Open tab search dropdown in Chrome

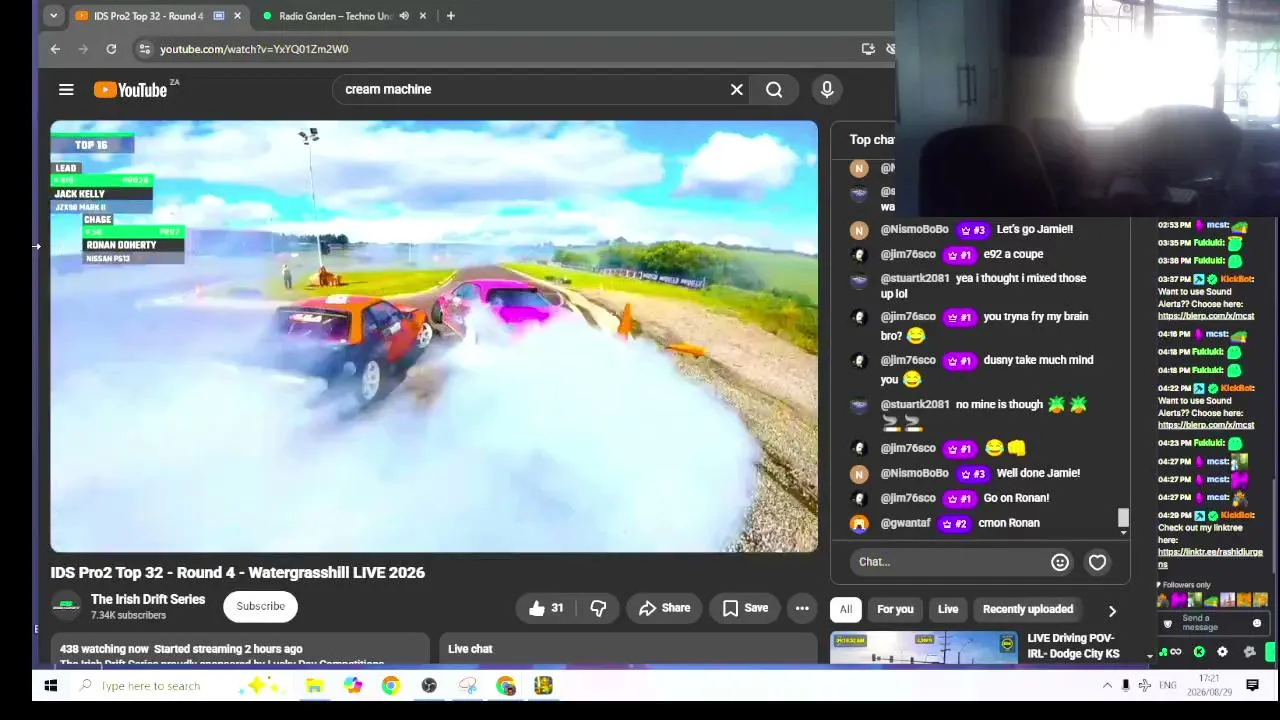click(53, 16)
